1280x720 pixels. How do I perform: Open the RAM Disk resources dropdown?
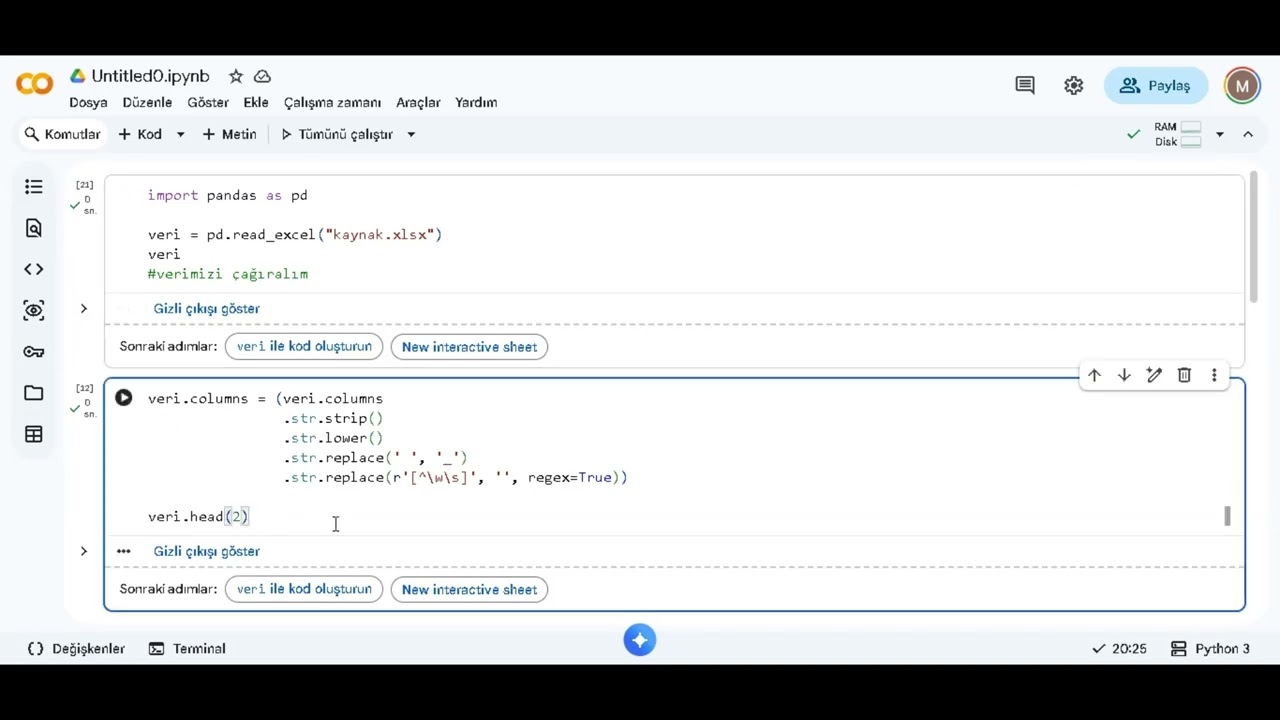[x=1219, y=134]
